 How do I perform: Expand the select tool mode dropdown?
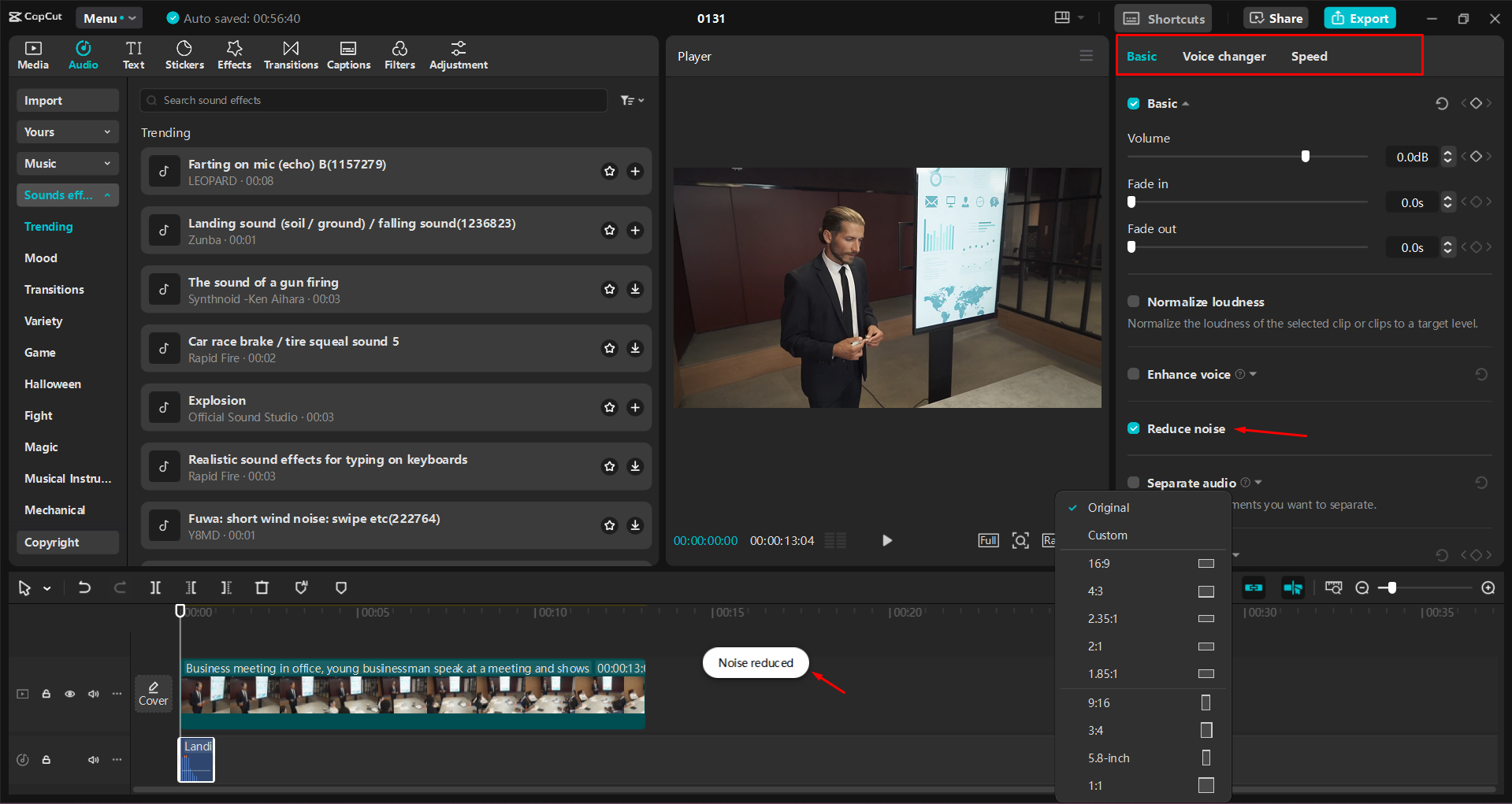(x=47, y=588)
